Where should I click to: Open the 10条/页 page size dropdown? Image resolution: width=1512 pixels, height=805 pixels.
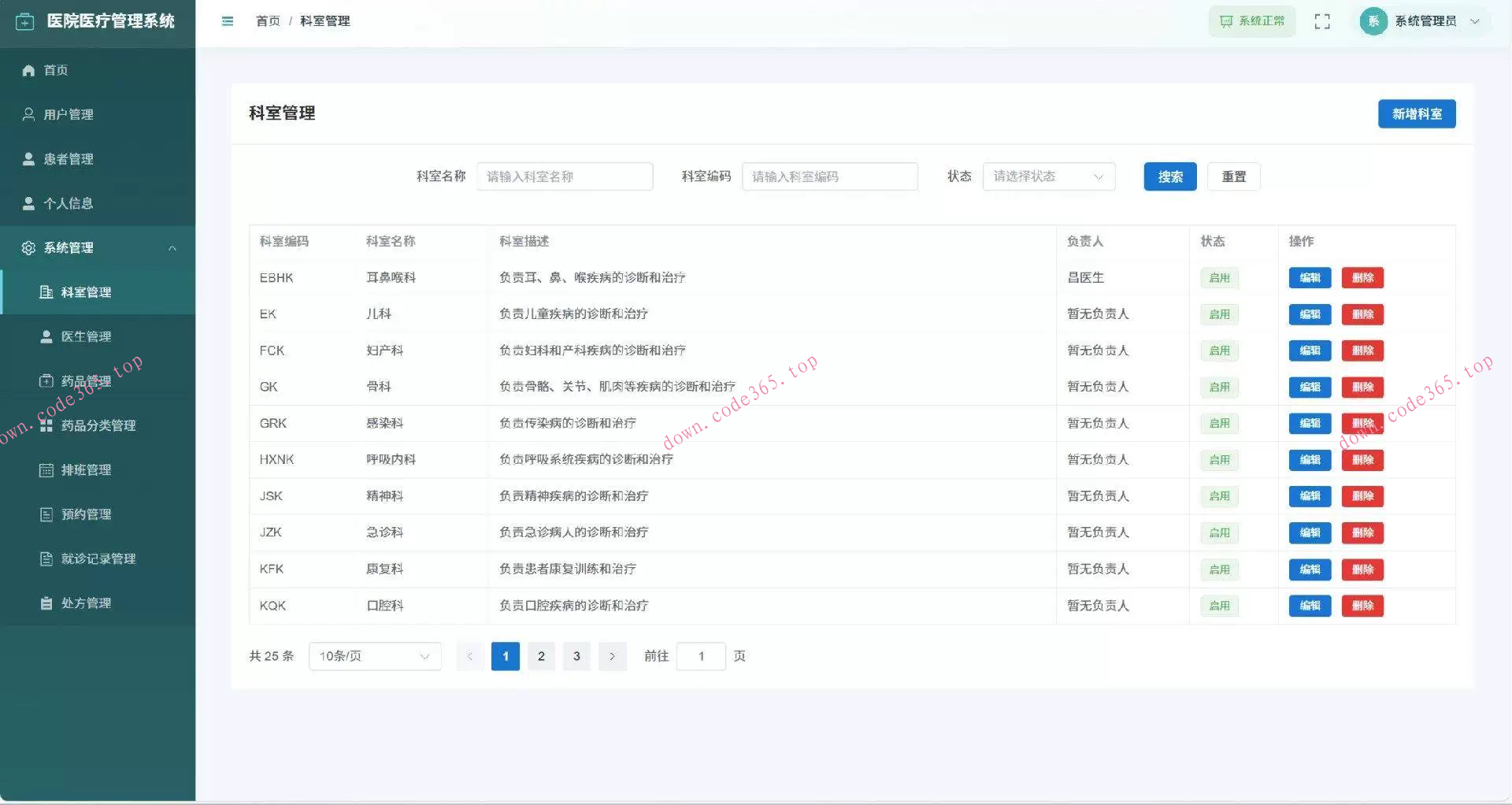pyautogui.click(x=374, y=656)
